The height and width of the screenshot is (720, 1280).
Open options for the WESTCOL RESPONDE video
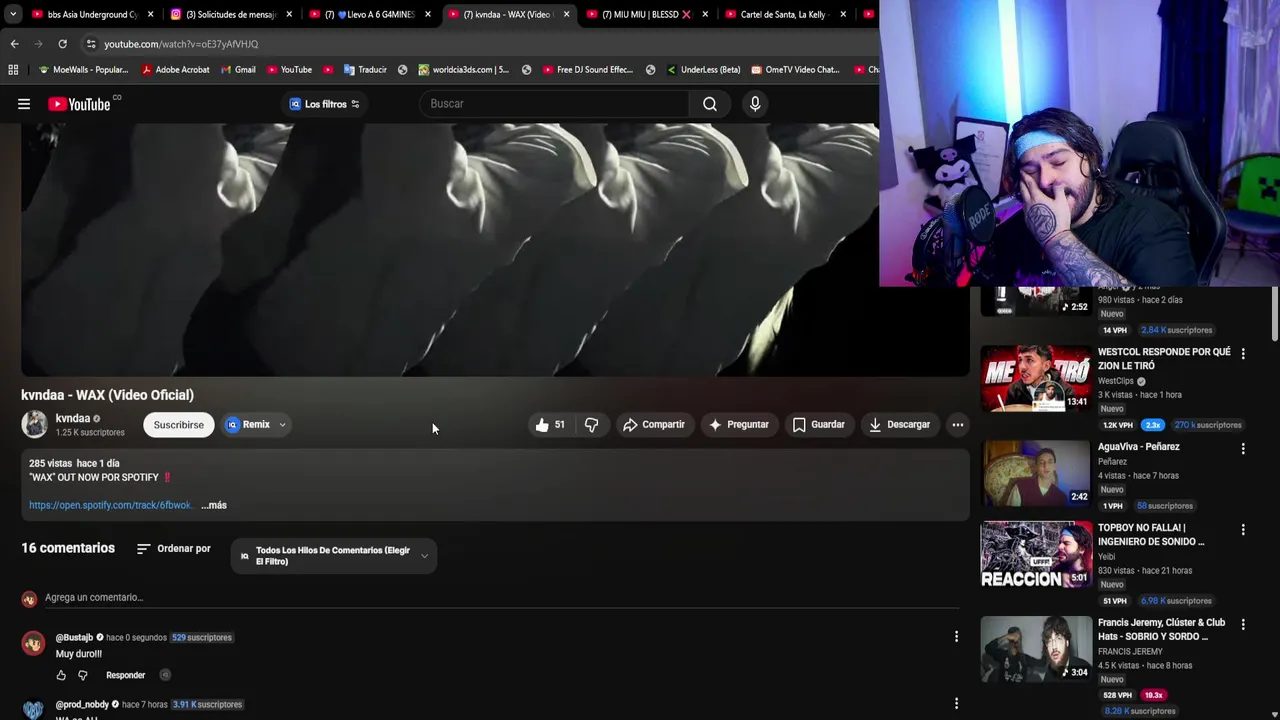click(x=1243, y=354)
